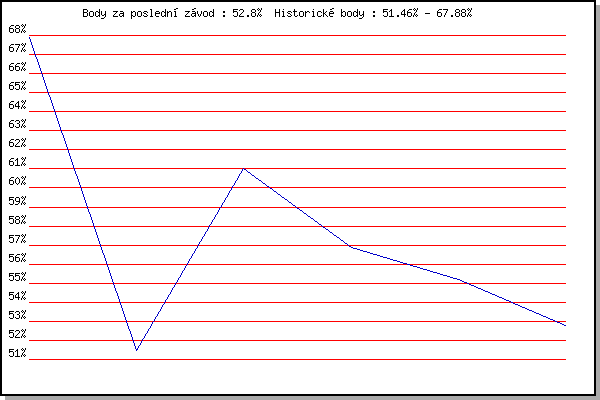The image size is (600, 400).
Task: Click the blue line's data point near 57%
Action: click(351, 246)
